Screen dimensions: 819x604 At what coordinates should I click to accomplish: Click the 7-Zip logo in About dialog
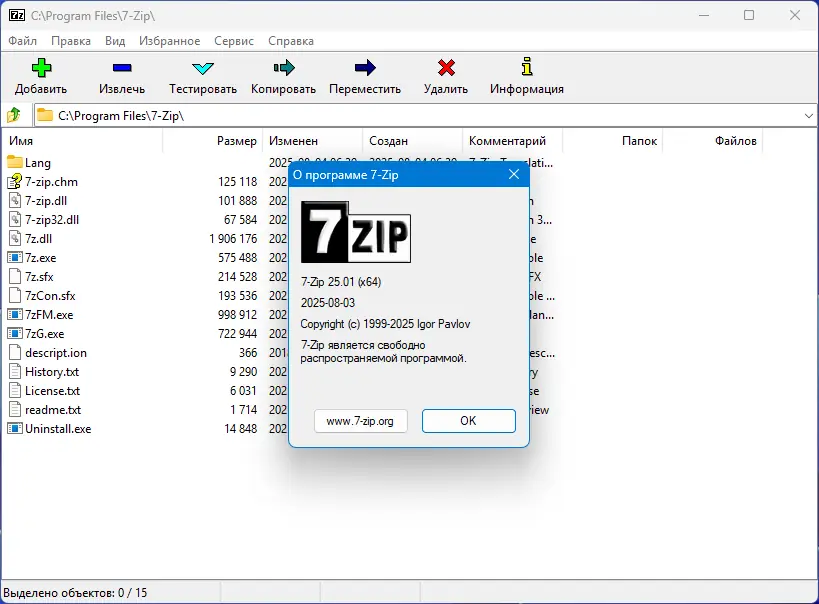point(356,231)
